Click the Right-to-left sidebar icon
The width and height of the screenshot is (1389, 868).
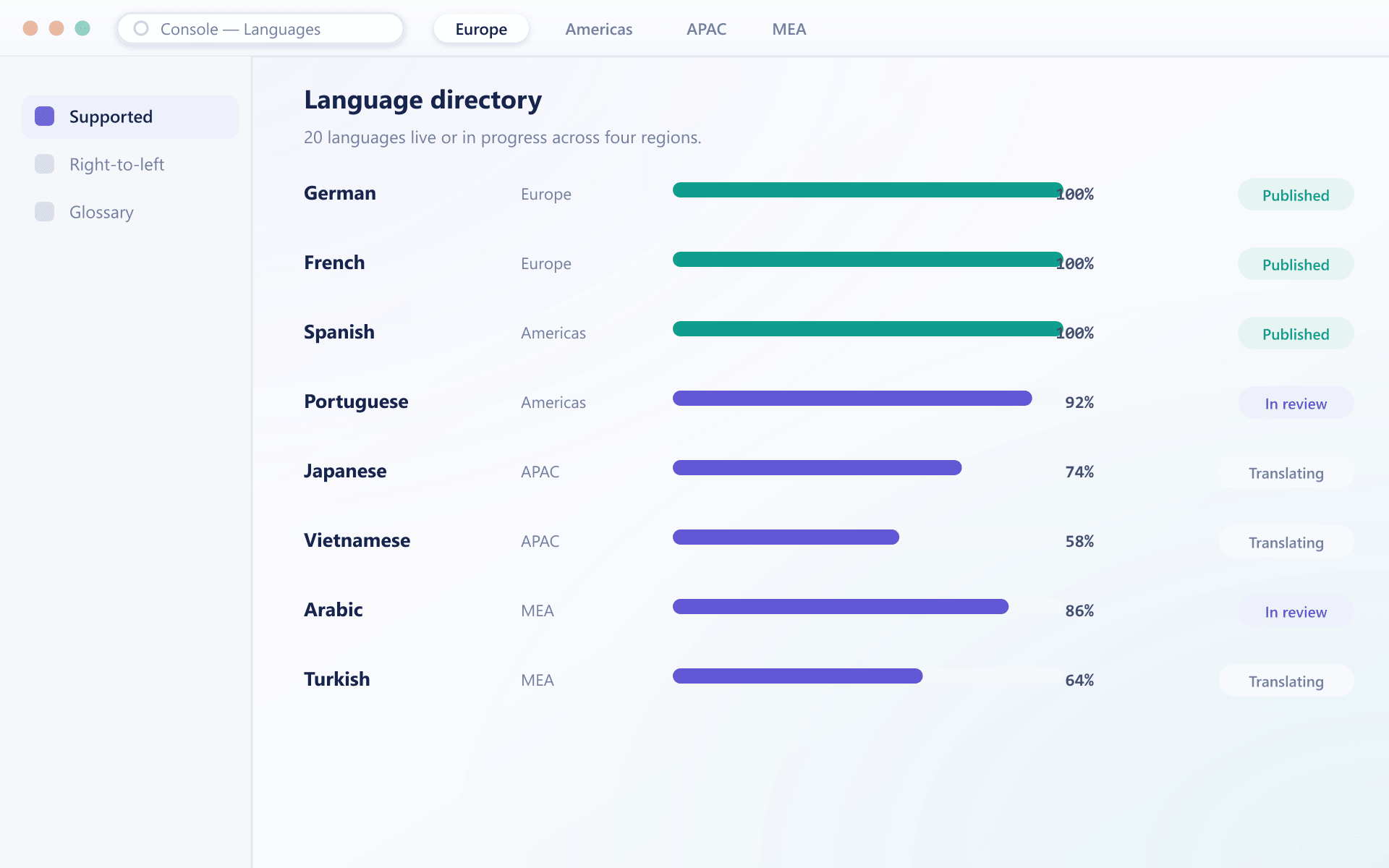(x=45, y=164)
